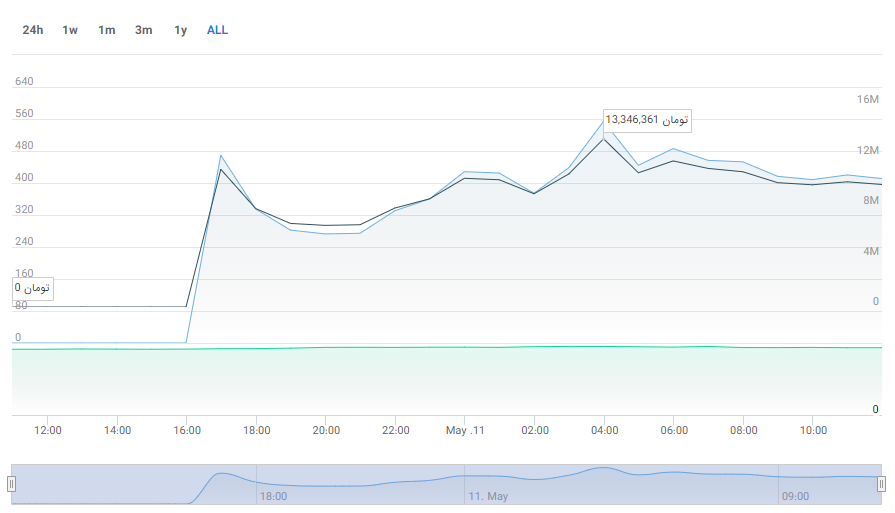This screenshot has height=513, width=895.
Task: Switch chart range to 1w
Action: [70, 30]
